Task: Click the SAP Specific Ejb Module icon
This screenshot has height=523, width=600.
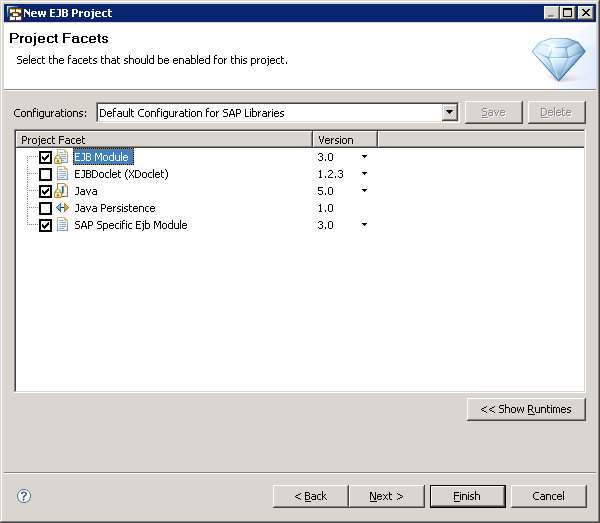Action: pos(61,225)
